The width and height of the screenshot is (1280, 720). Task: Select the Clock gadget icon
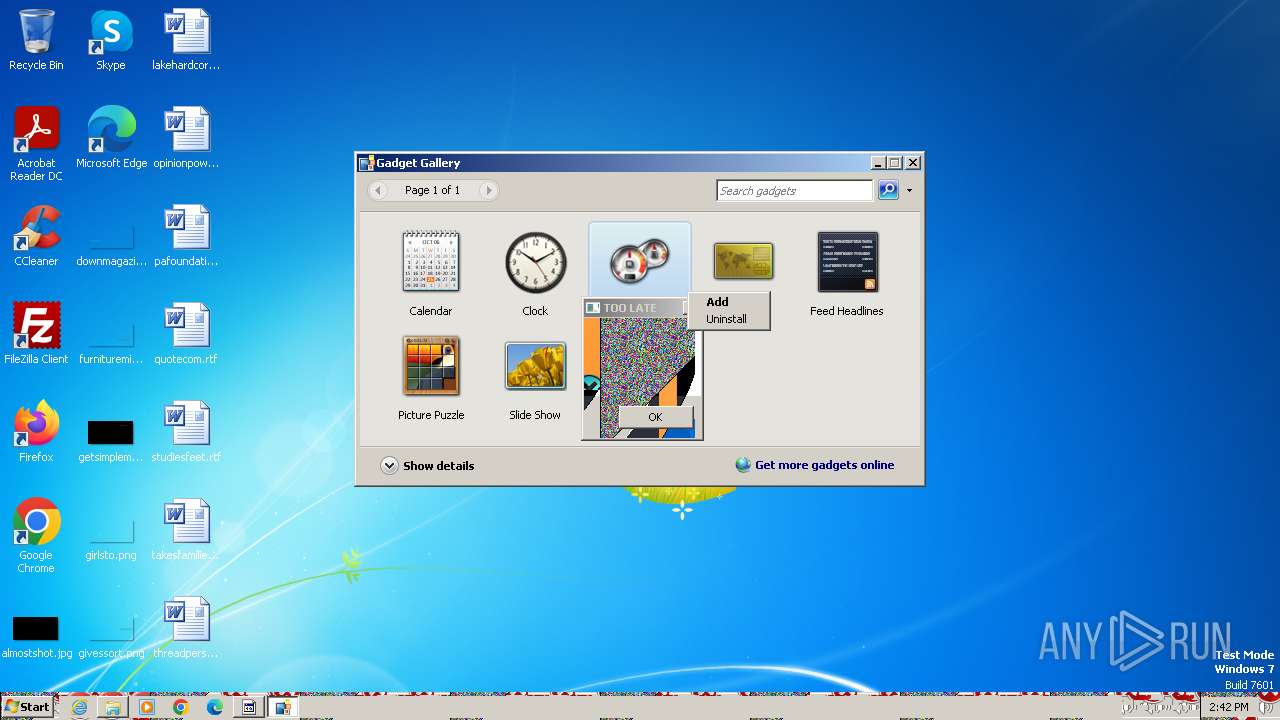pyautogui.click(x=535, y=262)
